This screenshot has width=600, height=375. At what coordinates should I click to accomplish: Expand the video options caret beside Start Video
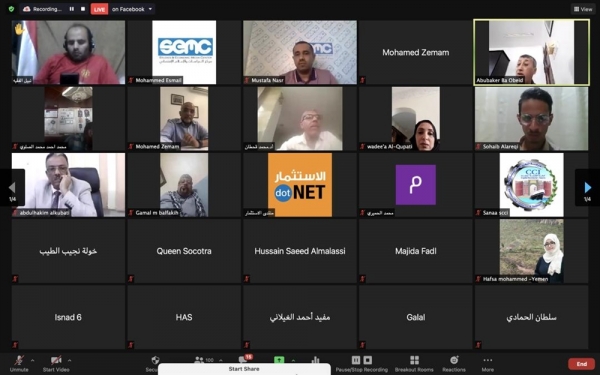69,360
